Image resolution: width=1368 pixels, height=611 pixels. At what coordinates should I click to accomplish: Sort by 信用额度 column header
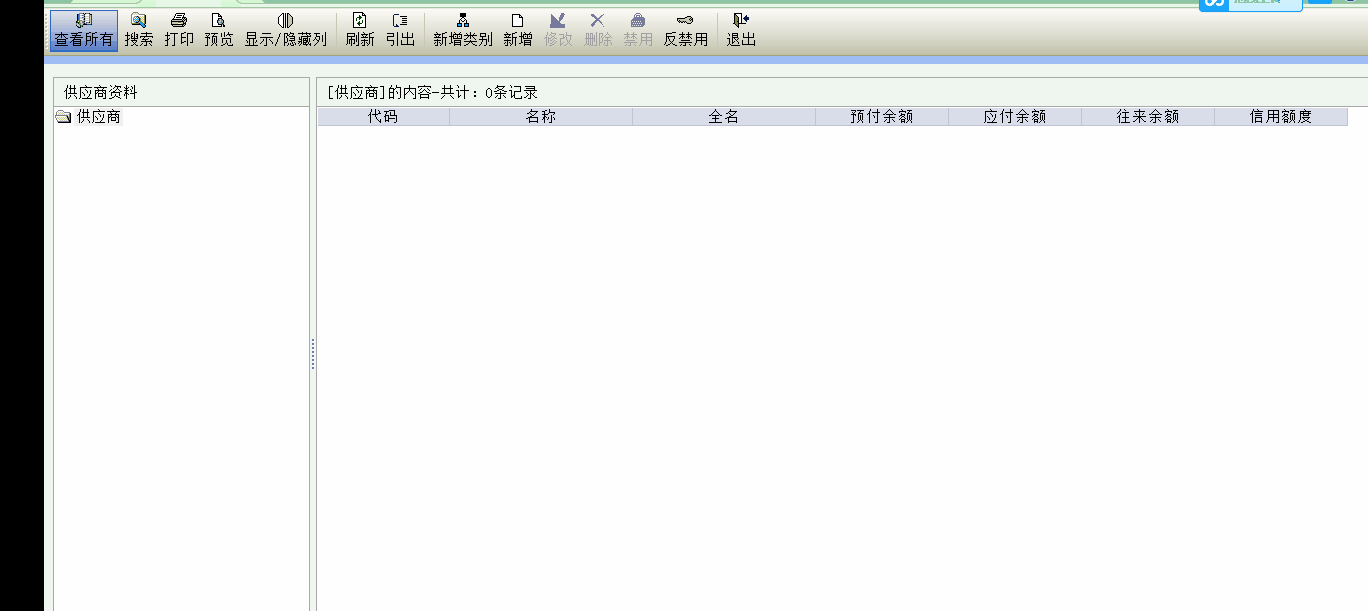point(1281,117)
